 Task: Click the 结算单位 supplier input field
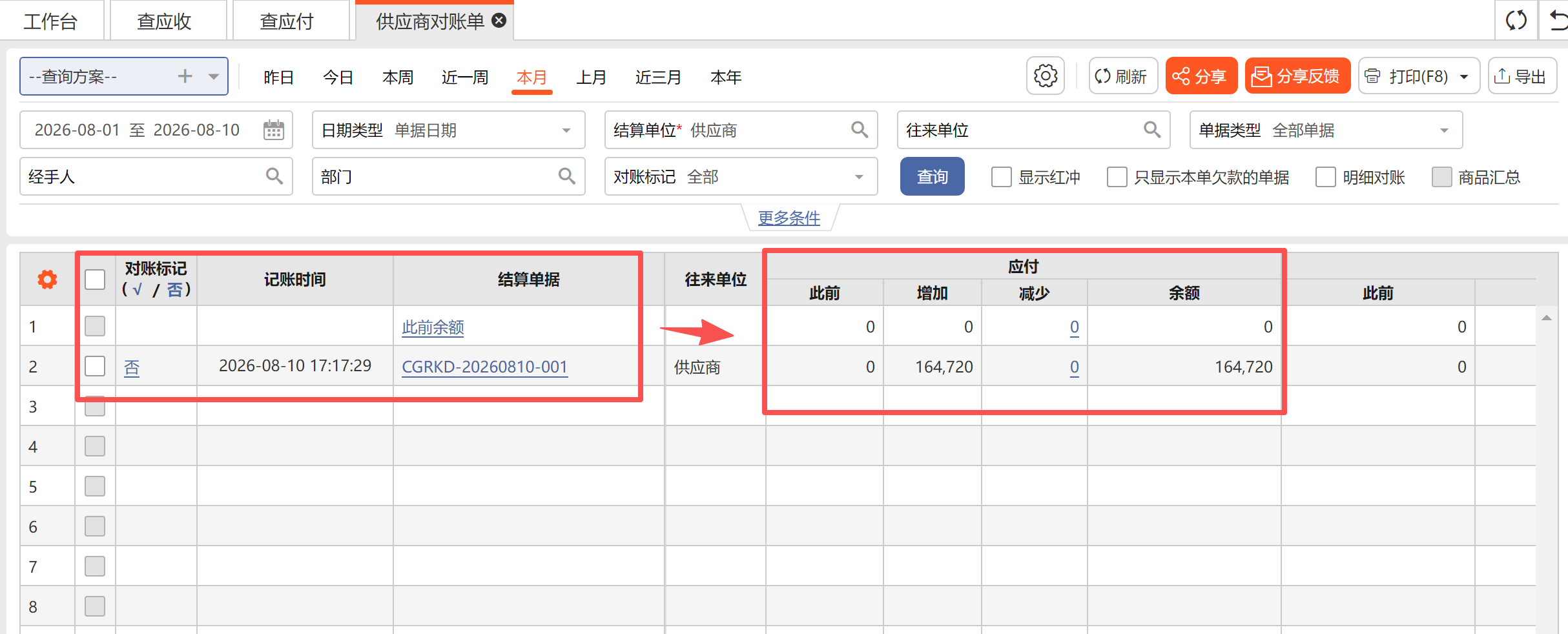[741, 130]
